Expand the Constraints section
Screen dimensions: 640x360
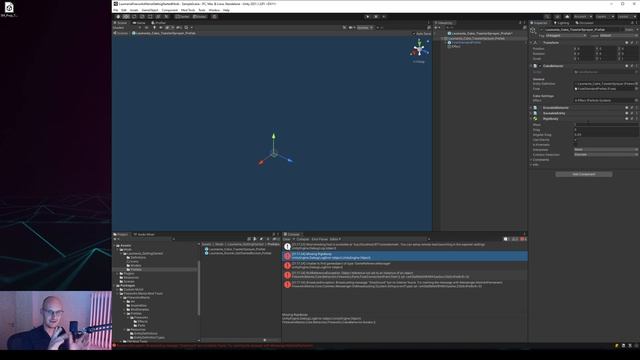coord(531,160)
